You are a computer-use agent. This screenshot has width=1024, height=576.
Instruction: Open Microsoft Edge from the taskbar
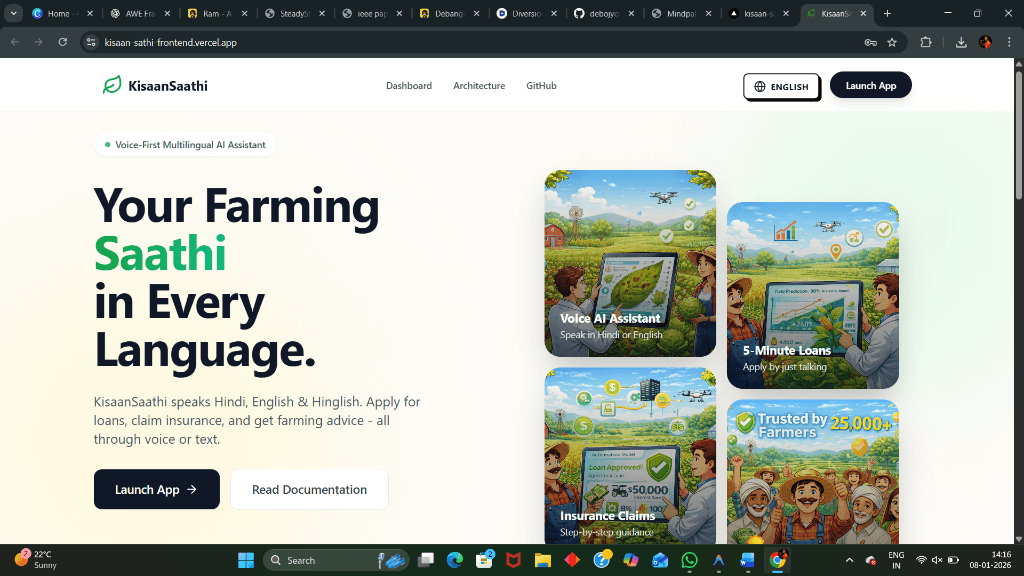(x=455, y=560)
